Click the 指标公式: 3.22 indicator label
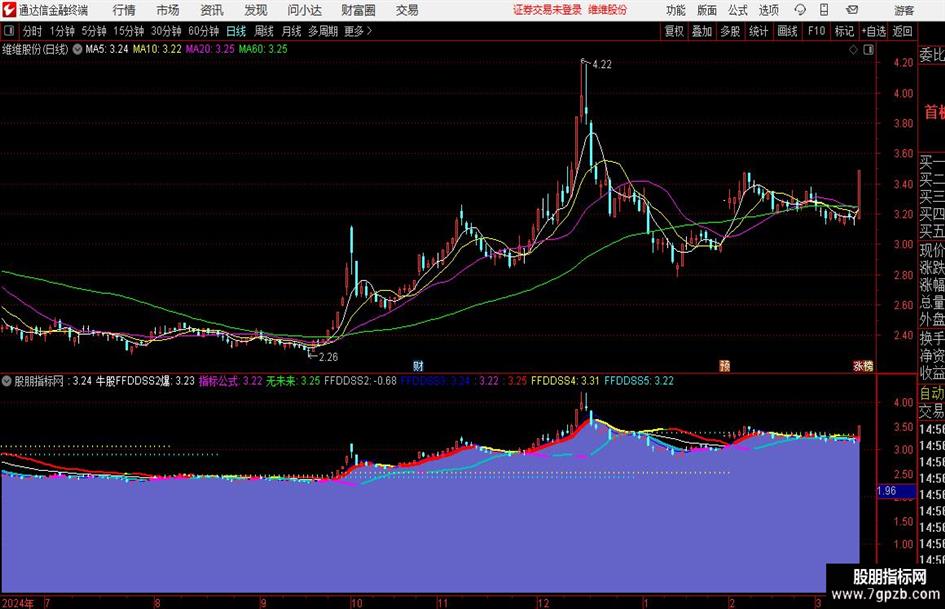The image size is (945, 609). [x=230, y=381]
